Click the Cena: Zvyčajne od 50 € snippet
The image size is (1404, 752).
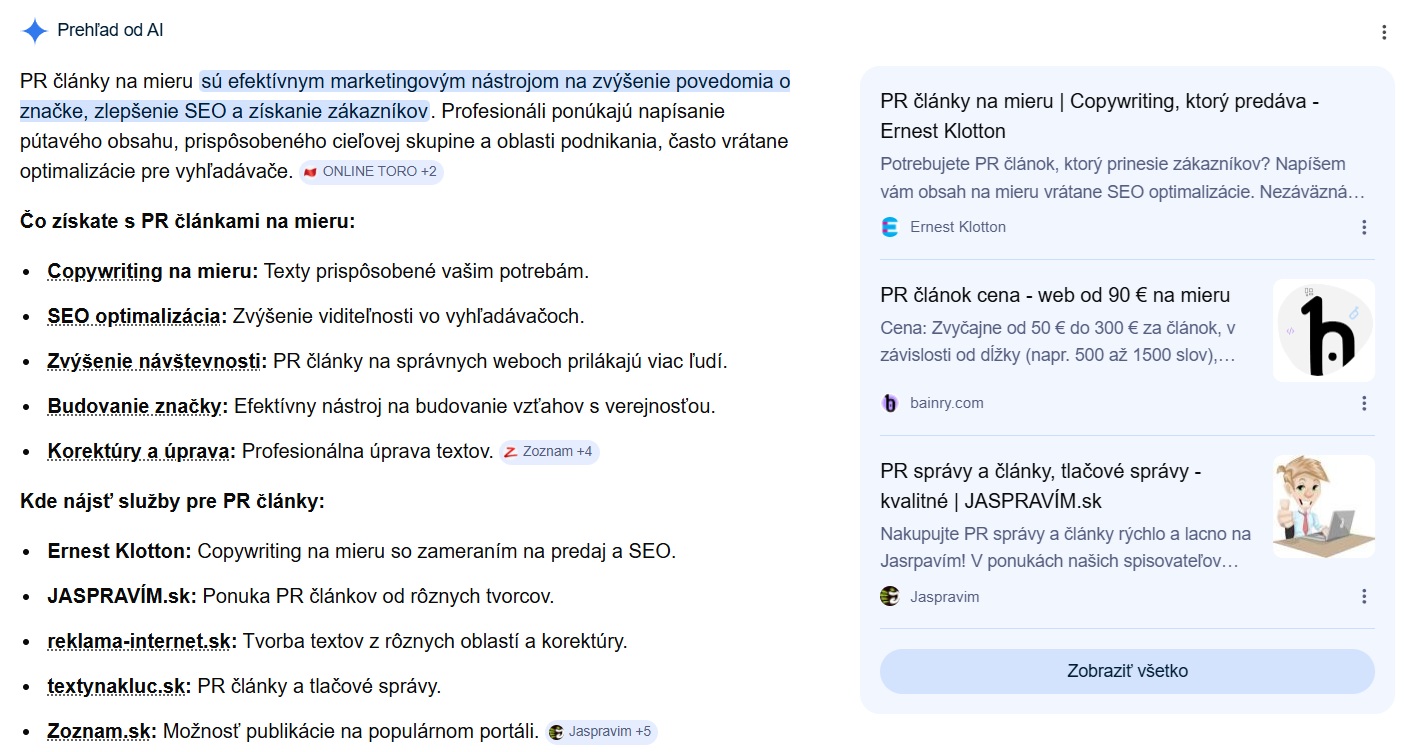[1060, 341]
